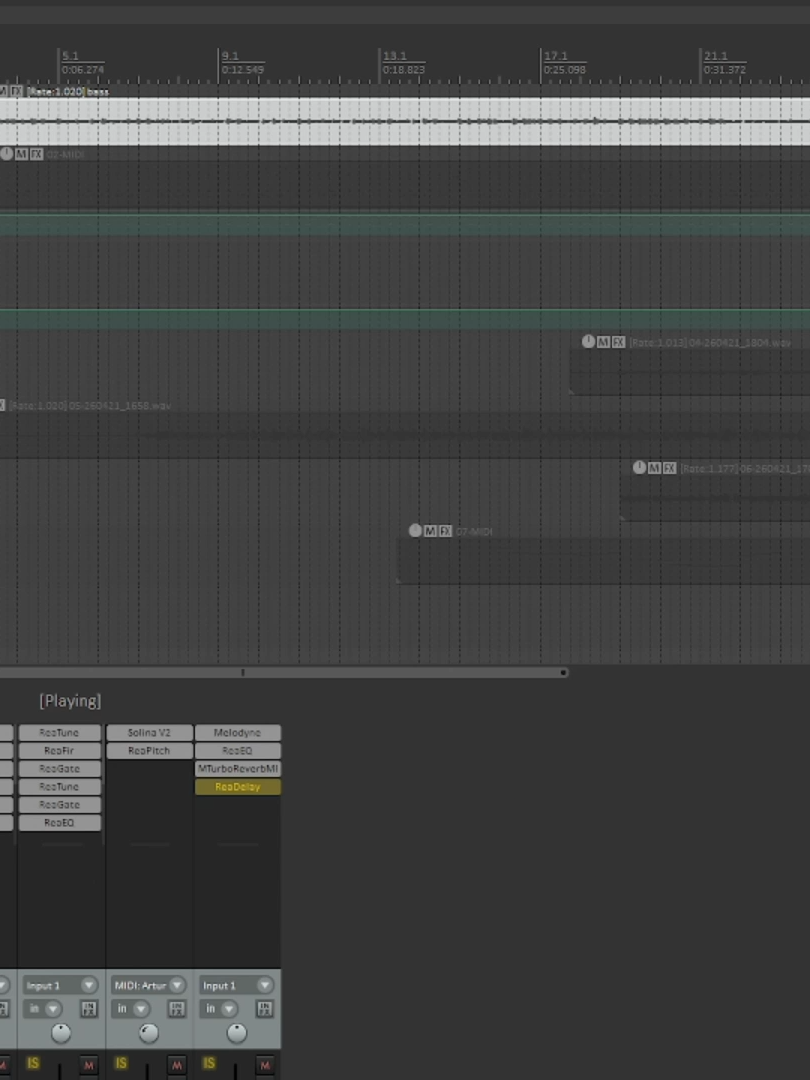Mute item 04-260421_1804.wav via its M icon

[x=603, y=342]
